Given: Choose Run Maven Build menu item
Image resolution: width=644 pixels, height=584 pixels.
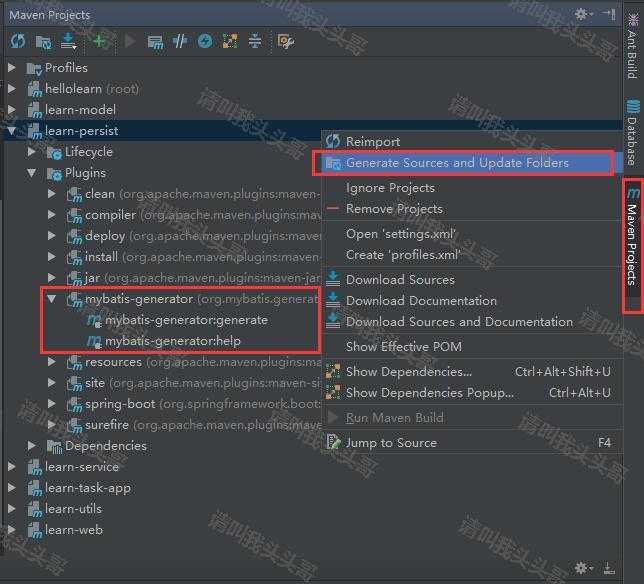Looking at the screenshot, I should pyautogui.click(x=472, y=418).
